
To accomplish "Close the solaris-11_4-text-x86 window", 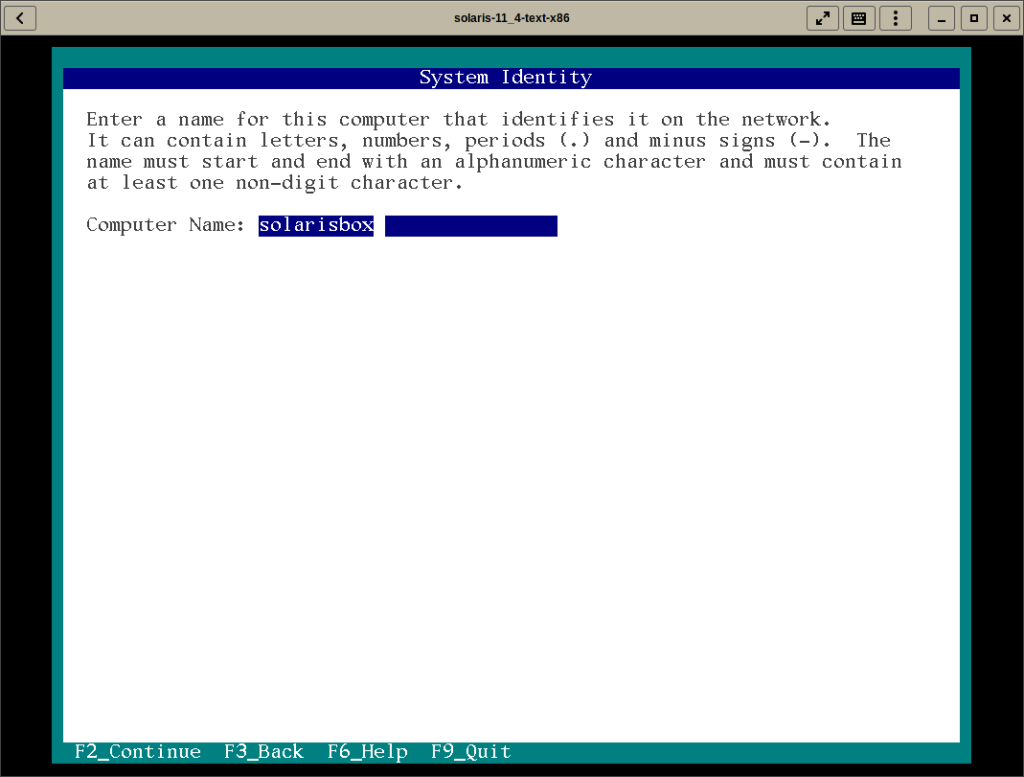I will [1006, 18].
